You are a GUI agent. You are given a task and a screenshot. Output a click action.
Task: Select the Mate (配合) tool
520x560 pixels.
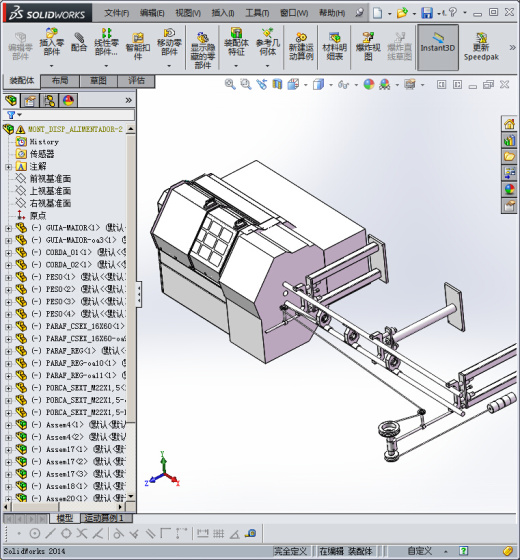(79, 41)
